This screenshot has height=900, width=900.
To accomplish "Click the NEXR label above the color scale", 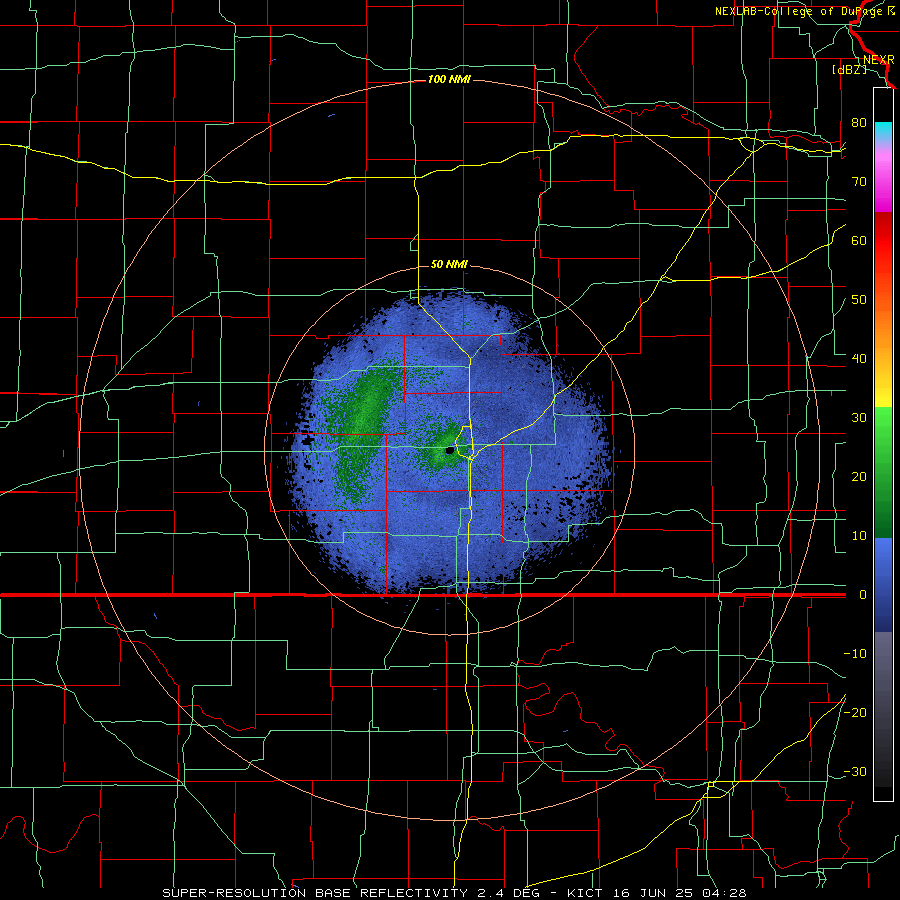I will pyautogui.click(x=878, y=59).
